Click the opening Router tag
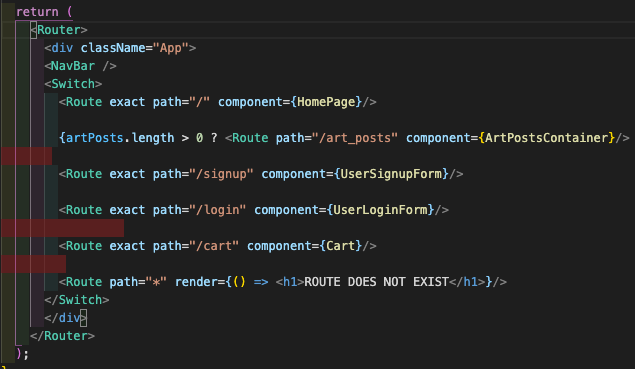 pos(59,30)
